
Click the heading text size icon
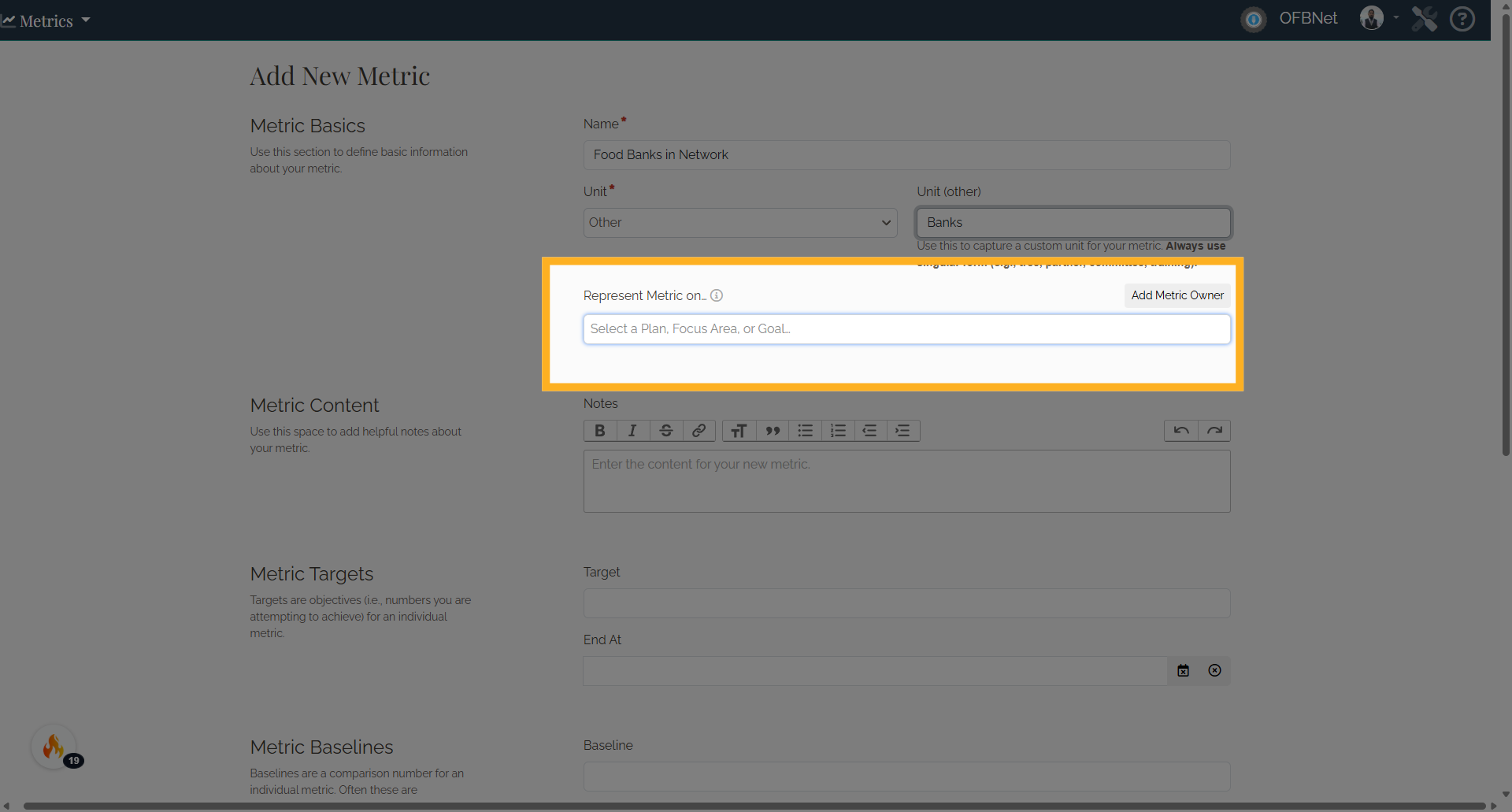[739, 431]
